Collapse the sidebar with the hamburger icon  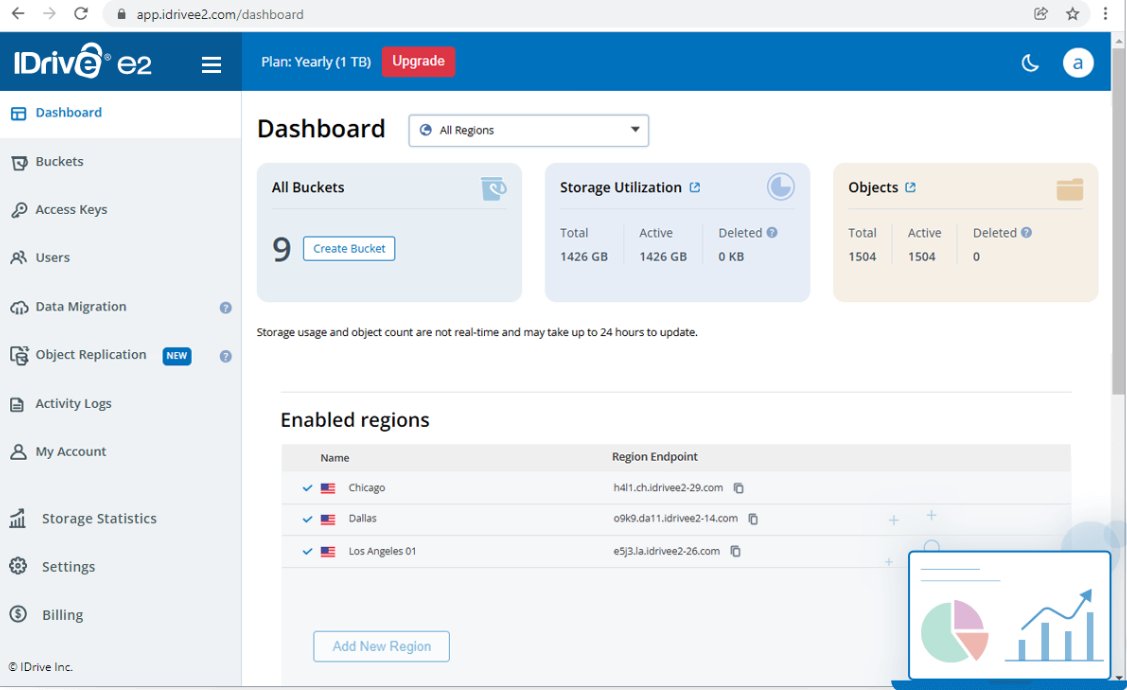211,63
